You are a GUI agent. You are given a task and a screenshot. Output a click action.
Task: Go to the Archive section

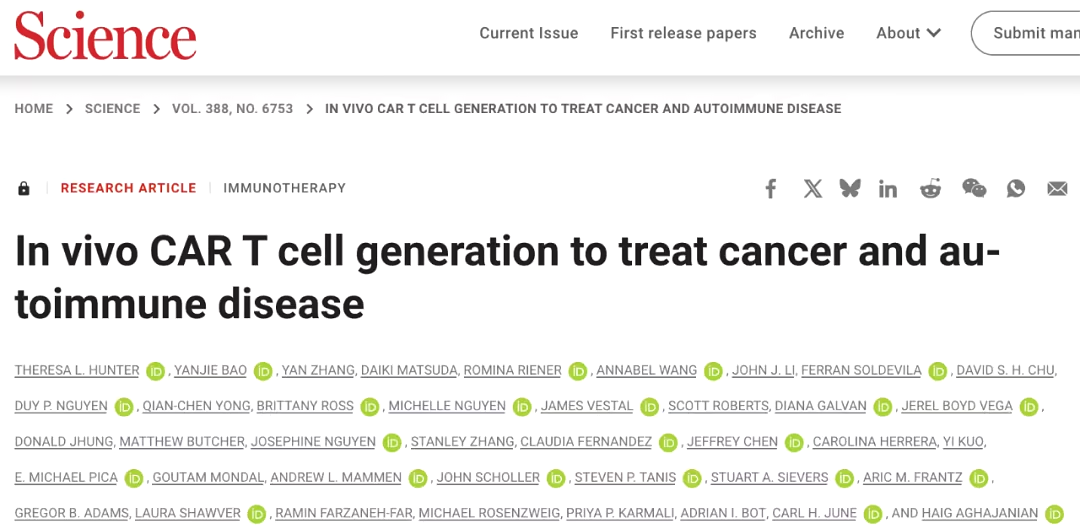tap(817, 33)
